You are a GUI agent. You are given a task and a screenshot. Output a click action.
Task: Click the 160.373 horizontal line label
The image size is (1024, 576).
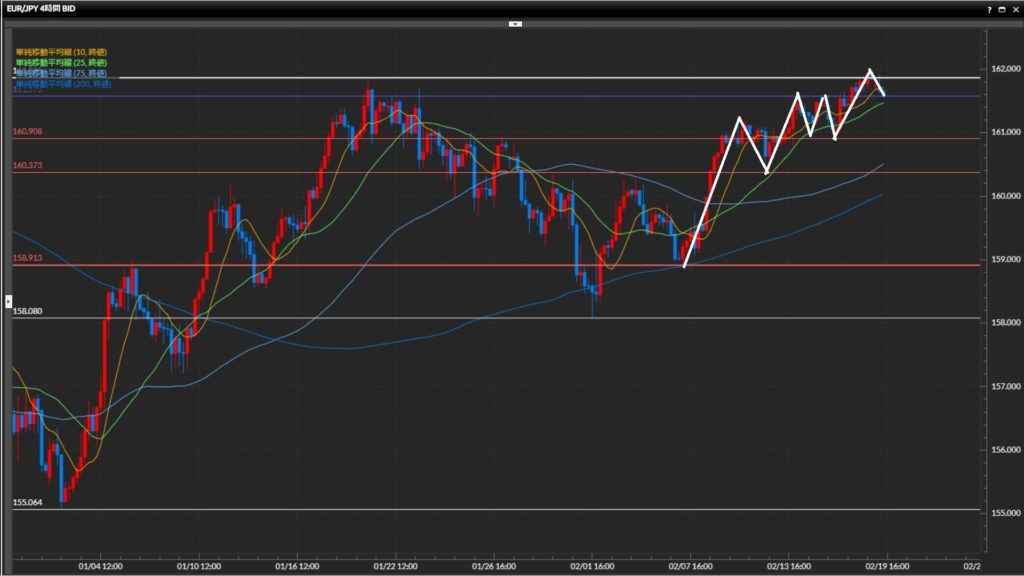(27, 166)
